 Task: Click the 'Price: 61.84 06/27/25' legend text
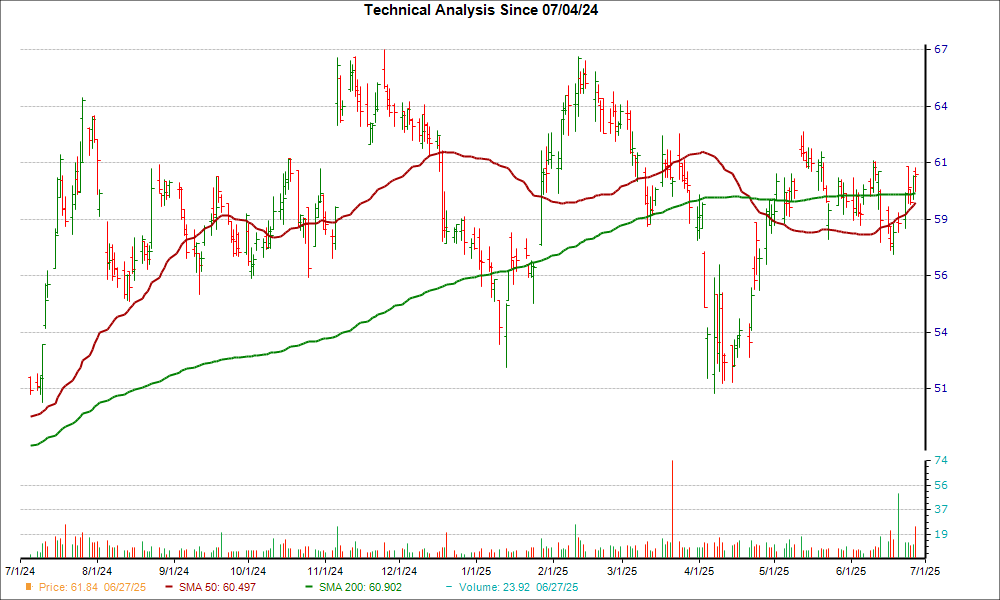click(92, 587)
